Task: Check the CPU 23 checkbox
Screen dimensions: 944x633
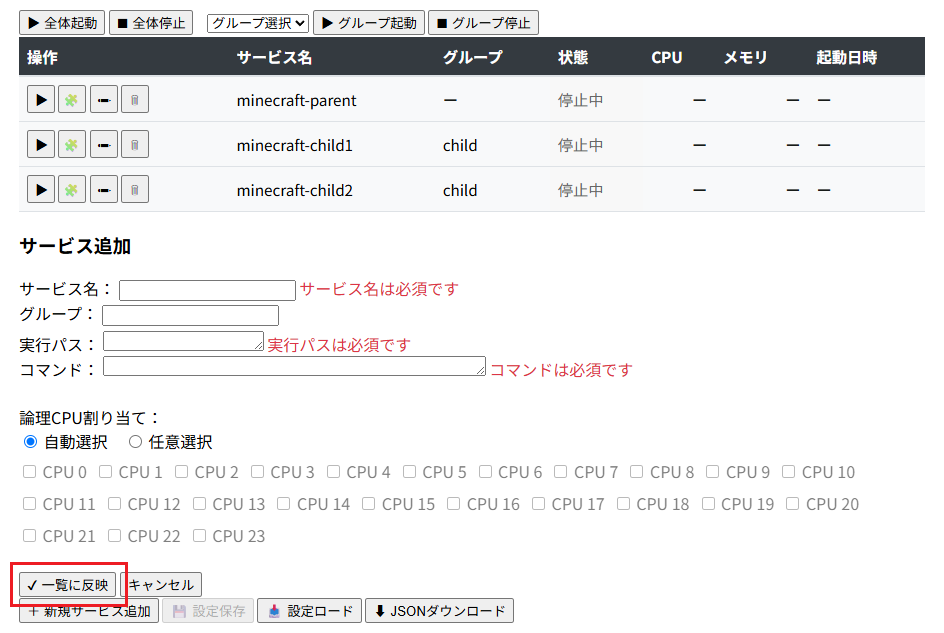Action: click(200, 536)
